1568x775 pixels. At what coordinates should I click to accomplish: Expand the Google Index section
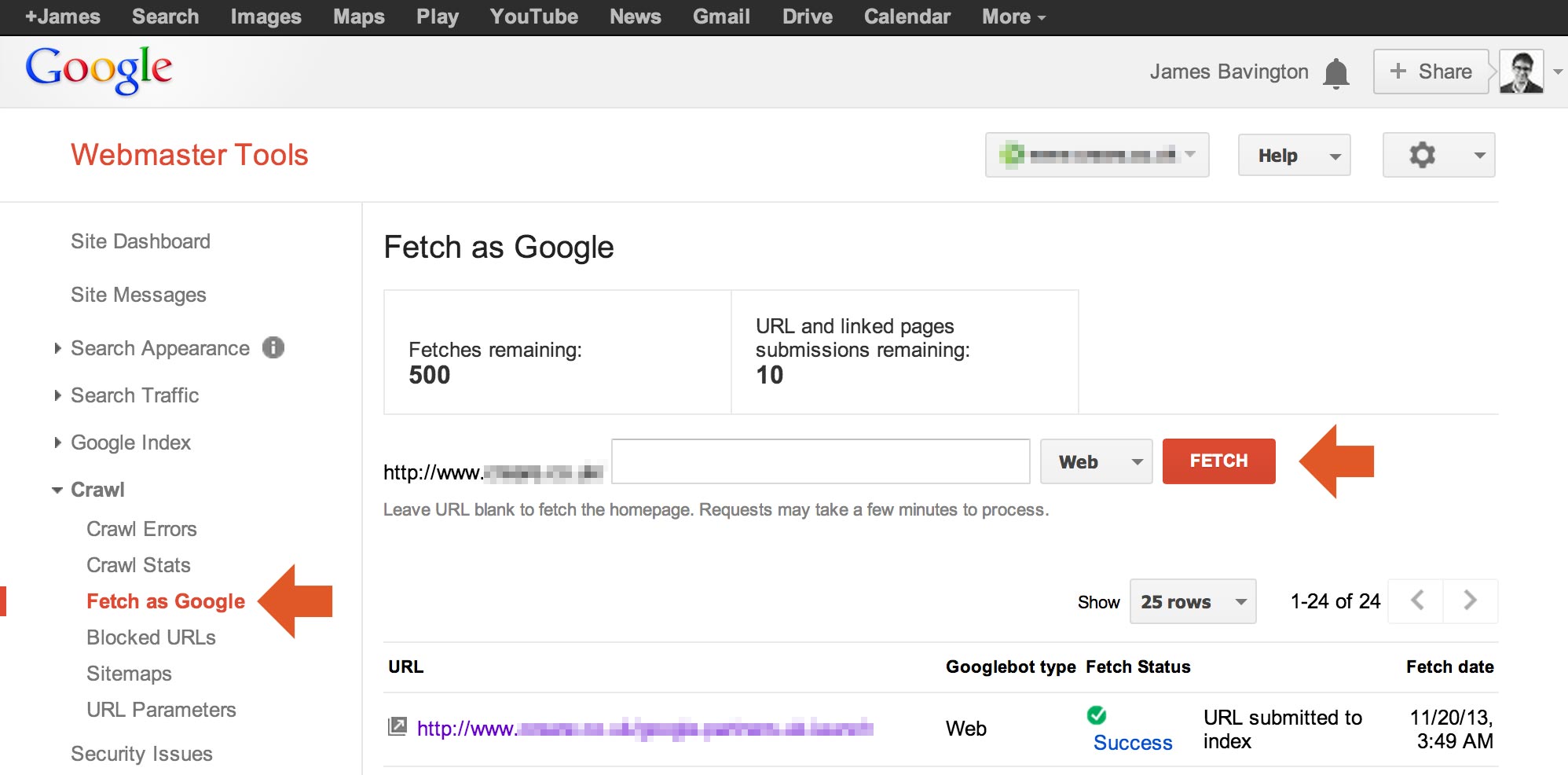click(x=57, y=443)
